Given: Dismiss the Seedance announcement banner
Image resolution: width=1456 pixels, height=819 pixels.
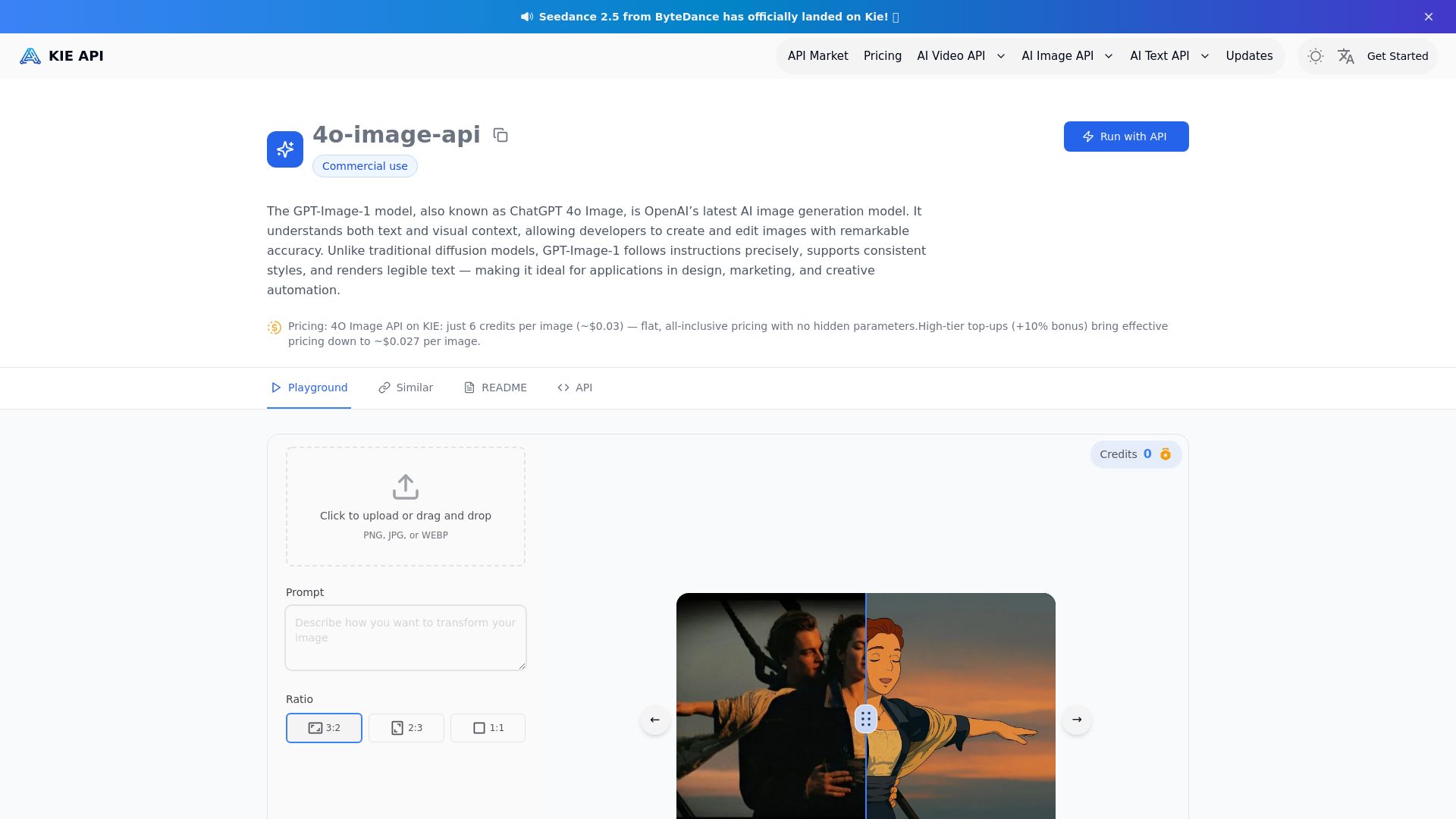Looking at the screenshot, I should point(1429,17).
